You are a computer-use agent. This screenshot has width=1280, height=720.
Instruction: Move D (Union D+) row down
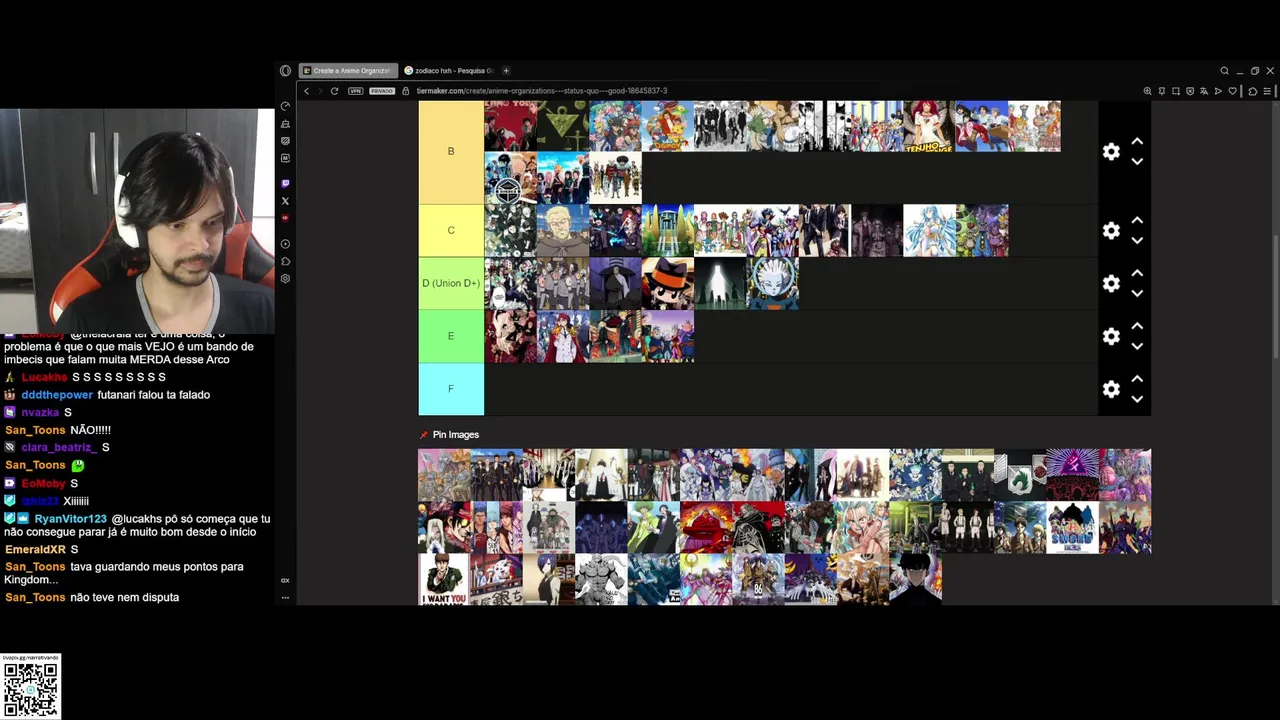tap(1137, 294)
